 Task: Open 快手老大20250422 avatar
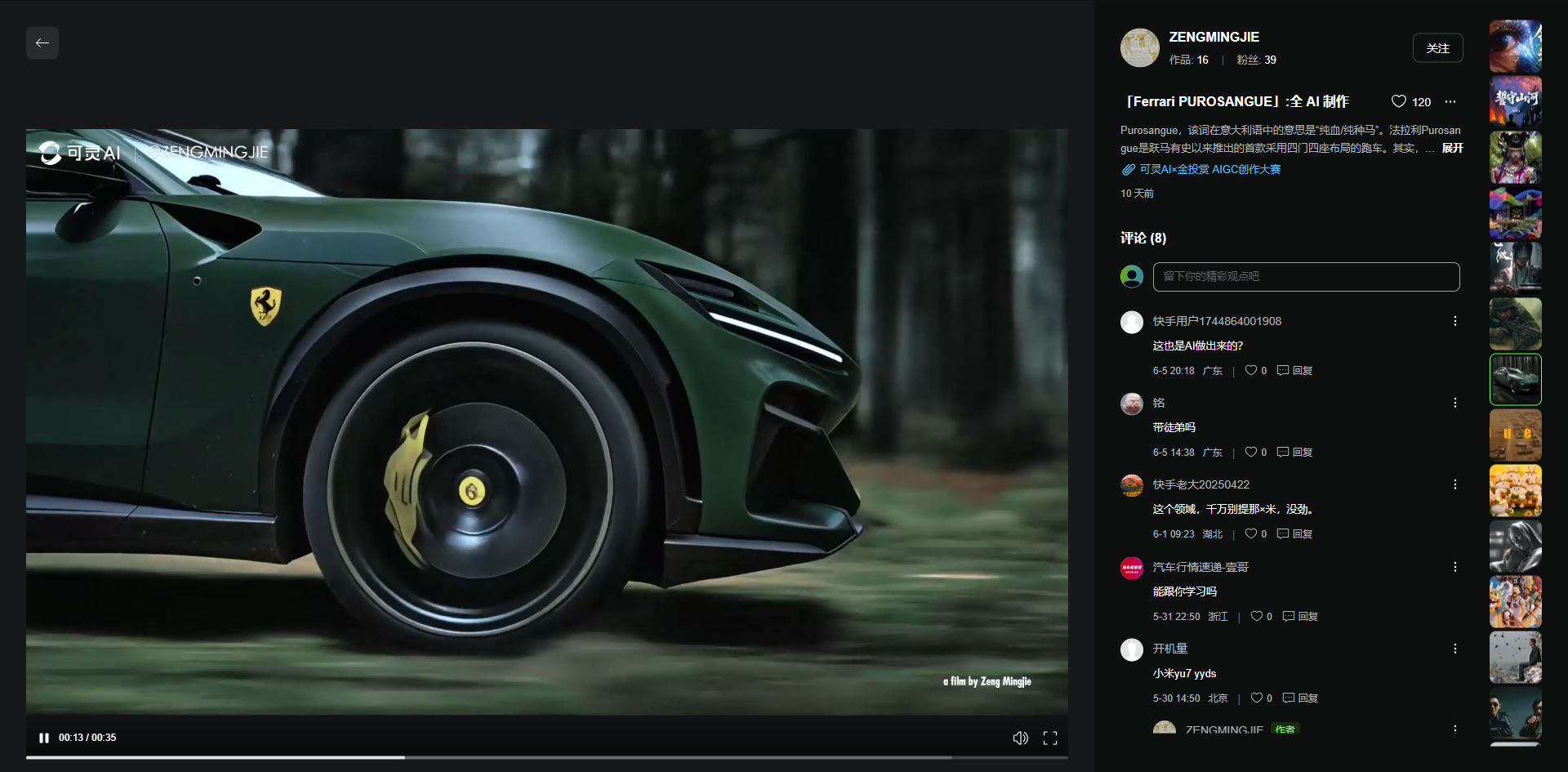(x=1132, y=485)
